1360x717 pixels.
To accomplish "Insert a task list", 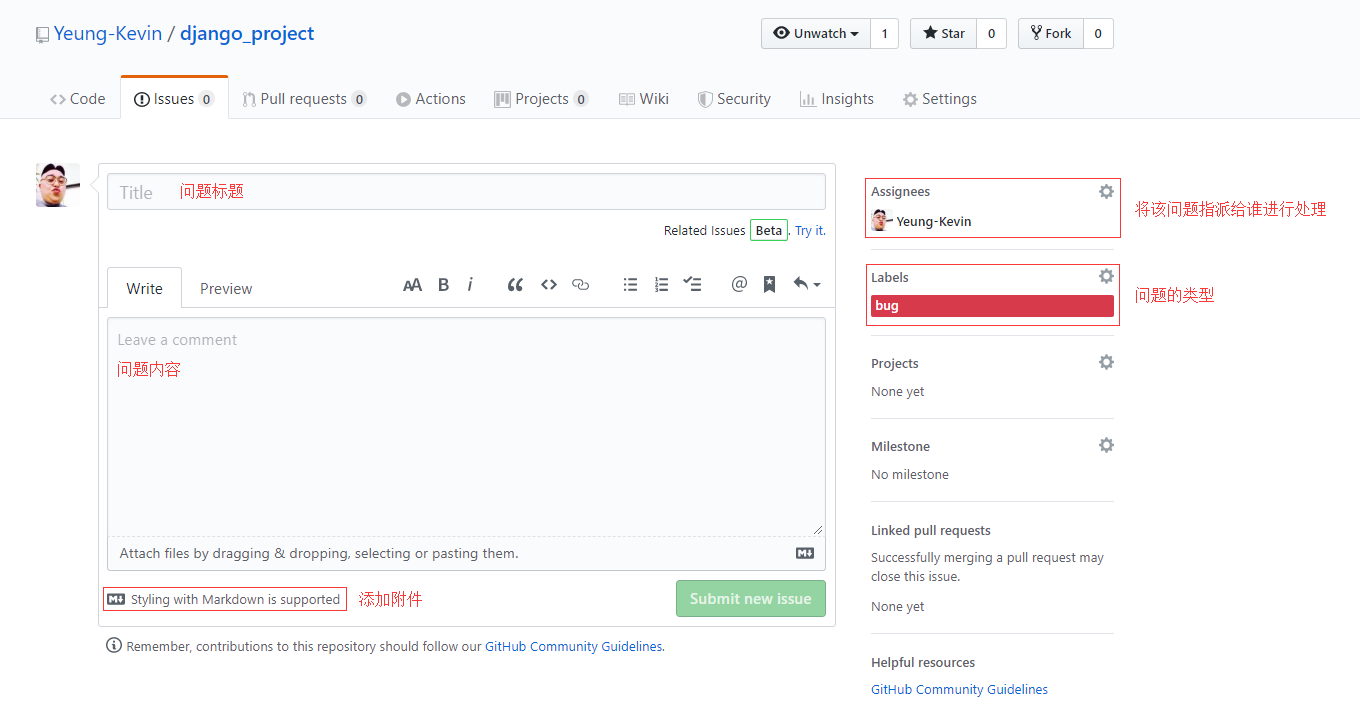I will click(692, 285).
